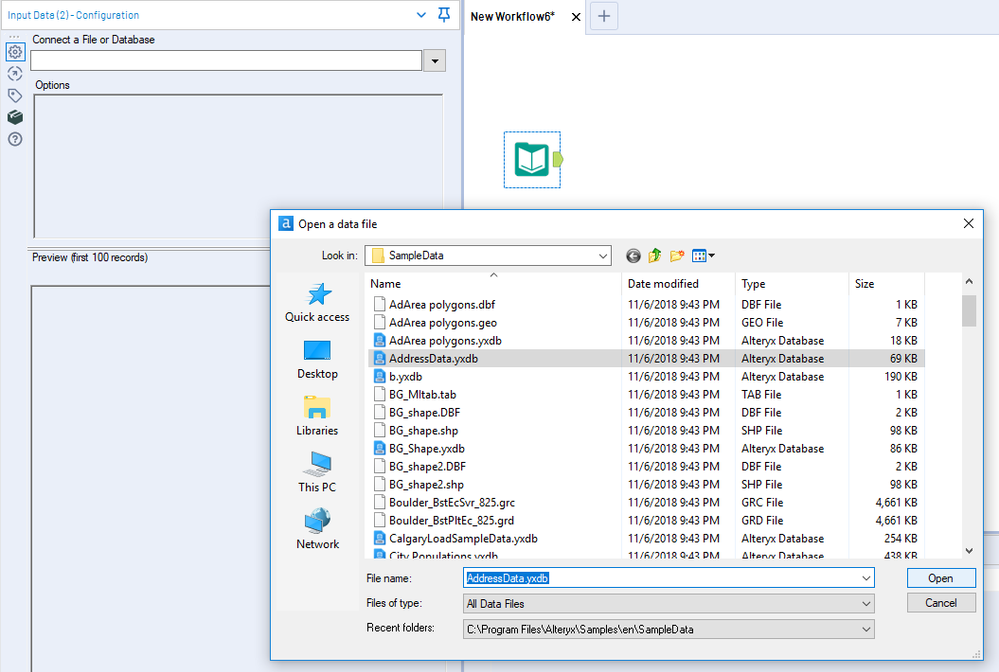Open the Configuration gear icon in side panel
Screen dimensions: 999x672
[15, 52]
